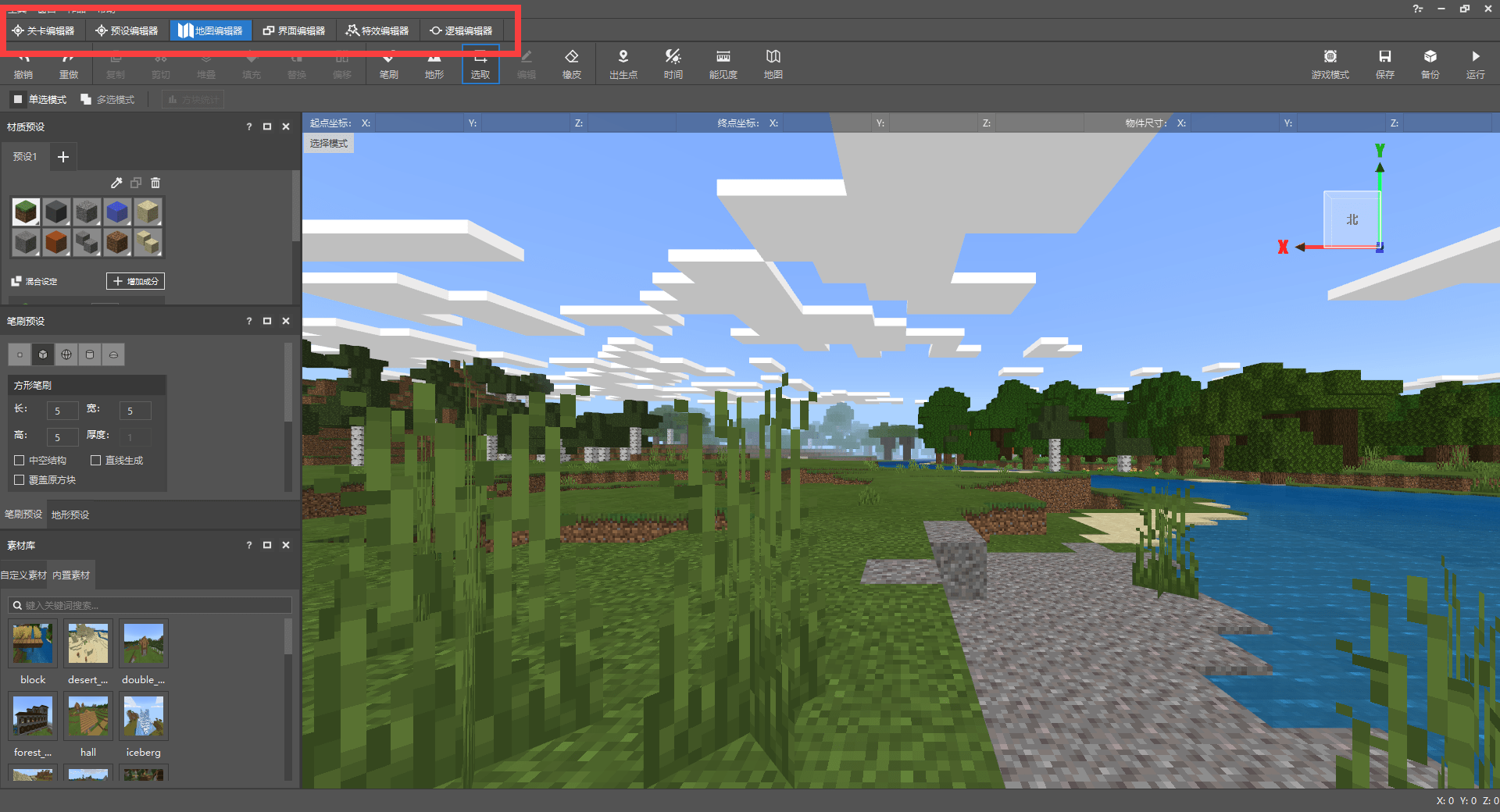Viewport: 1500px width, 812px height.
Task: Adjust 能见度 visibility setting
Action: click(x=723, y=64)
